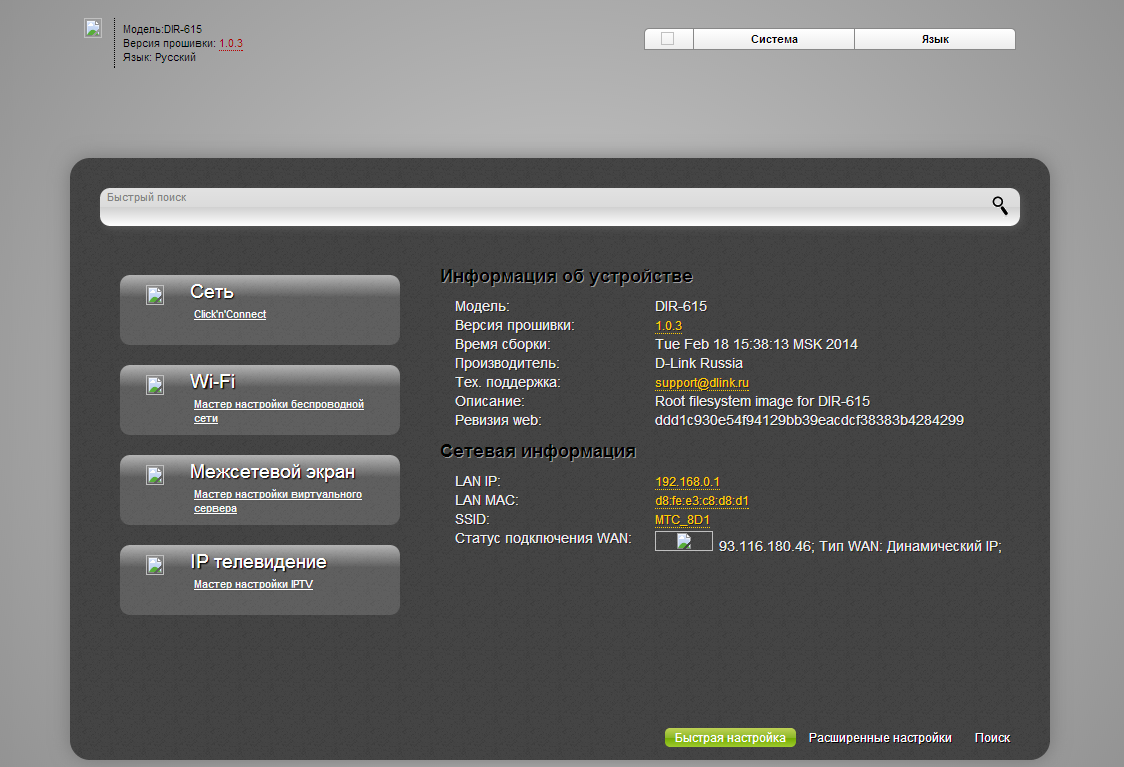
Task: Open the Система menu
Action: (774, 39)
